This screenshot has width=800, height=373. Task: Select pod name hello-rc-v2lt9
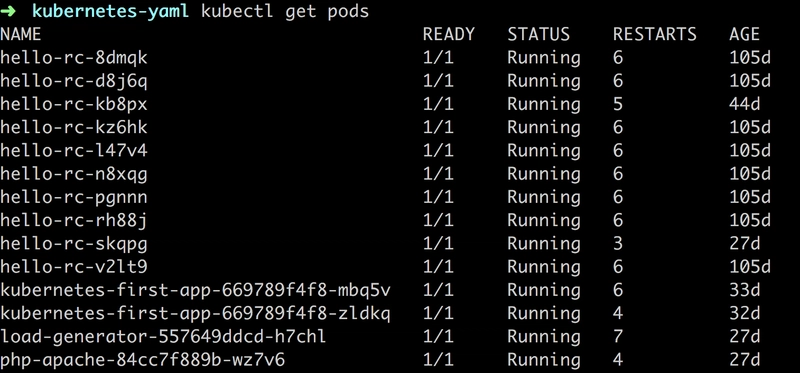pyautogui.click(x=73, y=267)
